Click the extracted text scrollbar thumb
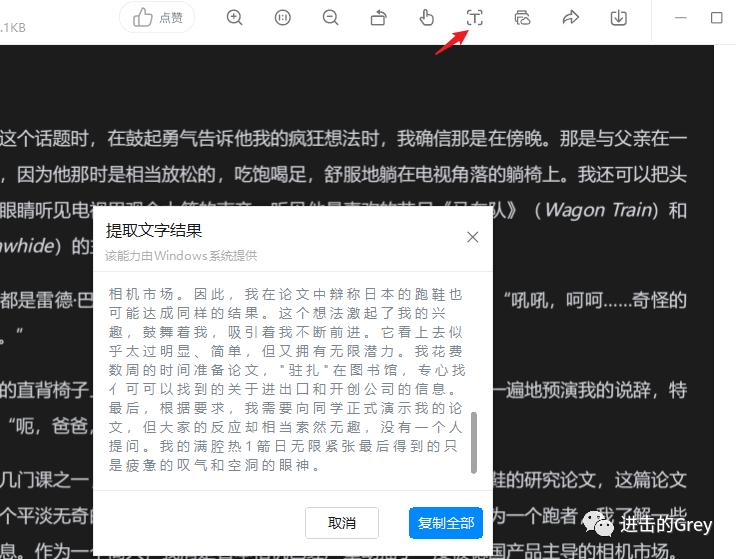Image resolution: width=736 pixels, height=559 pixels. click(x=474, y=443)
